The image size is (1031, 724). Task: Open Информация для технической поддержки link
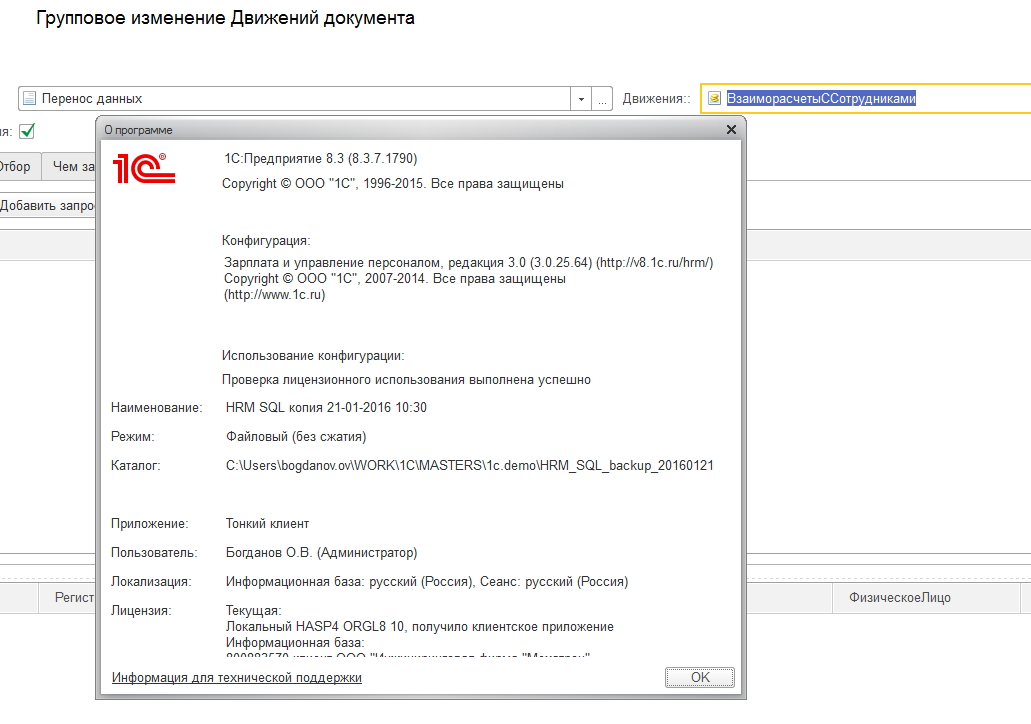pyautogui.click(x=237, y=677)
